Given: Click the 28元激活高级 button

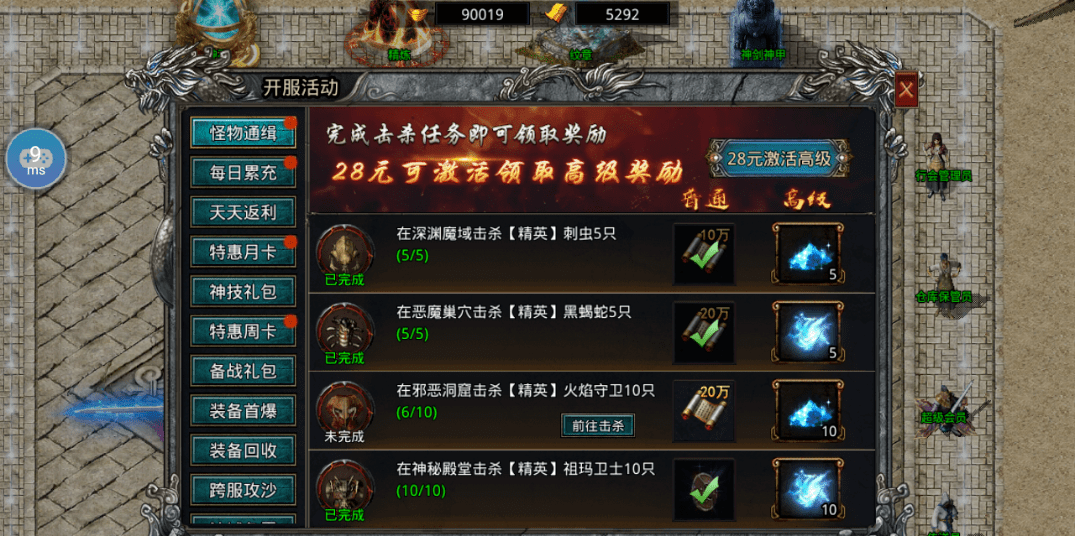Looking at the screenshot, I should (x=780, y=158).
